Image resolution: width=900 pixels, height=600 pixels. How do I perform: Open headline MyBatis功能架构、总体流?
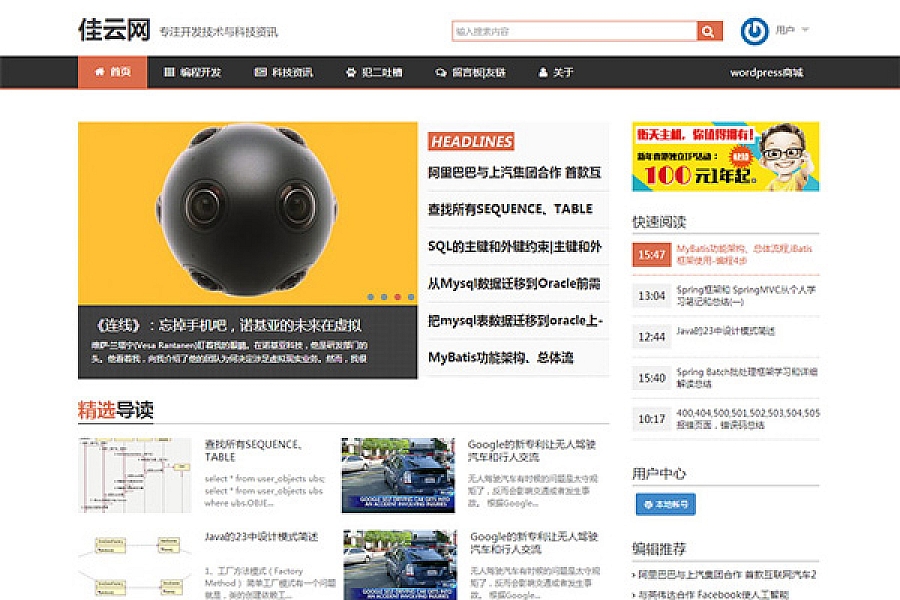[501, 358]
